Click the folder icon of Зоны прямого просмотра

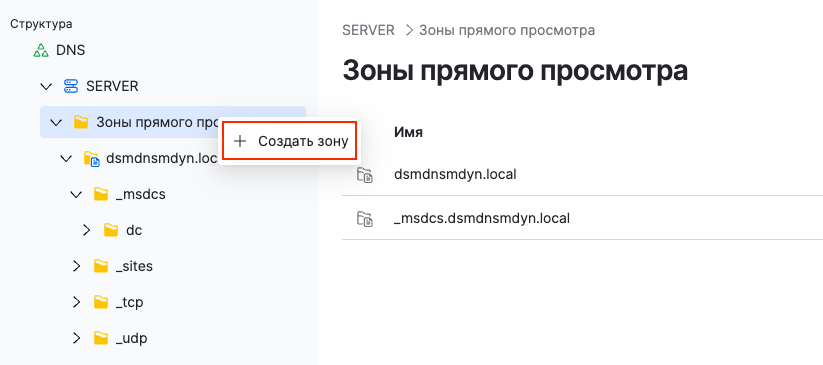[x=81, y=122]
